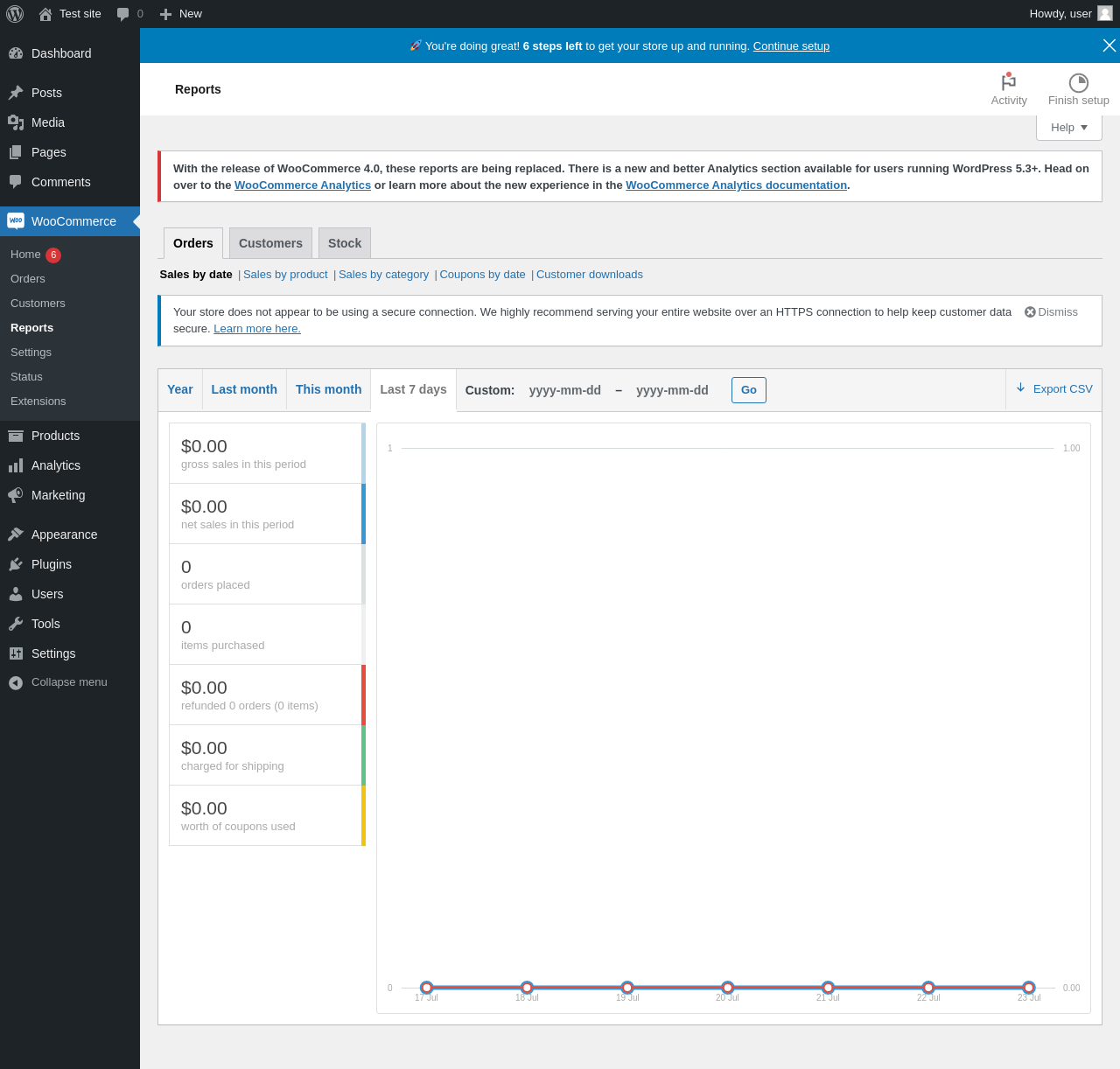Image resolution: width=1120 pixels, height=1069 pixels.
Task: Click the custom start date field
Action: click(564, 390)
